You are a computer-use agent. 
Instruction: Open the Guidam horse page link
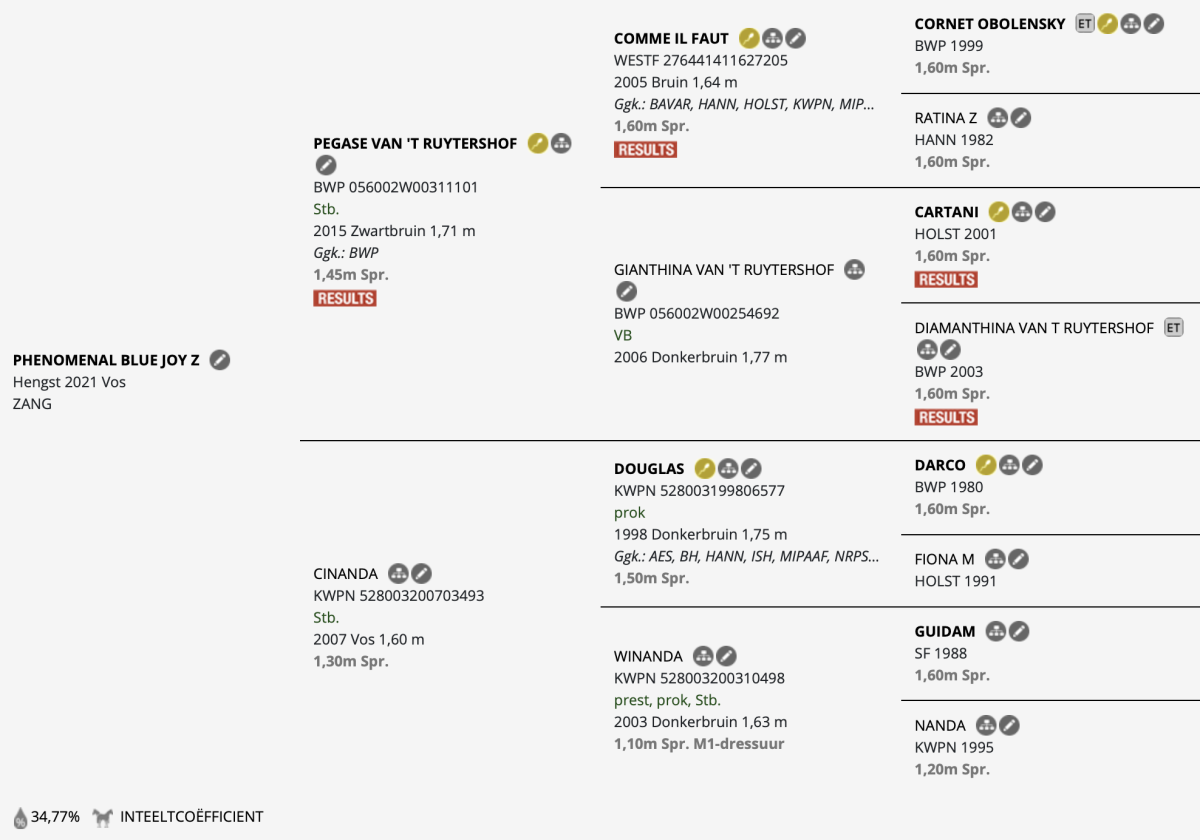pyautogui.click(x=945, y=632)
